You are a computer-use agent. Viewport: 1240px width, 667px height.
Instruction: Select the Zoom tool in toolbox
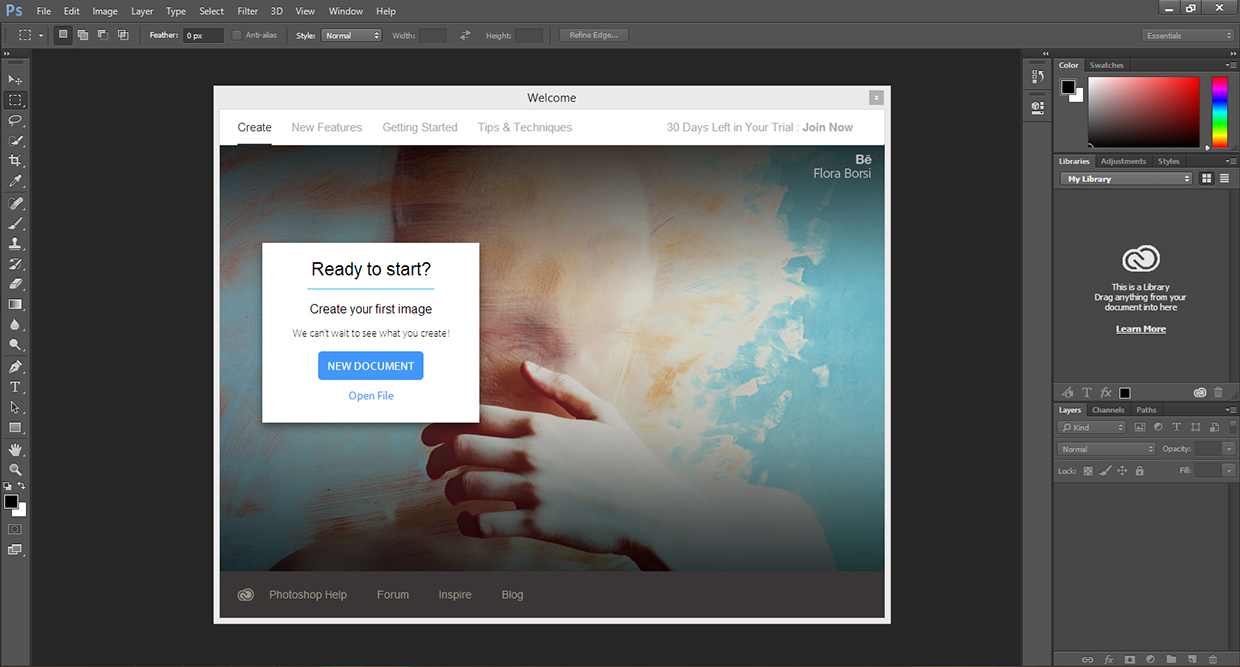(15, 469)
